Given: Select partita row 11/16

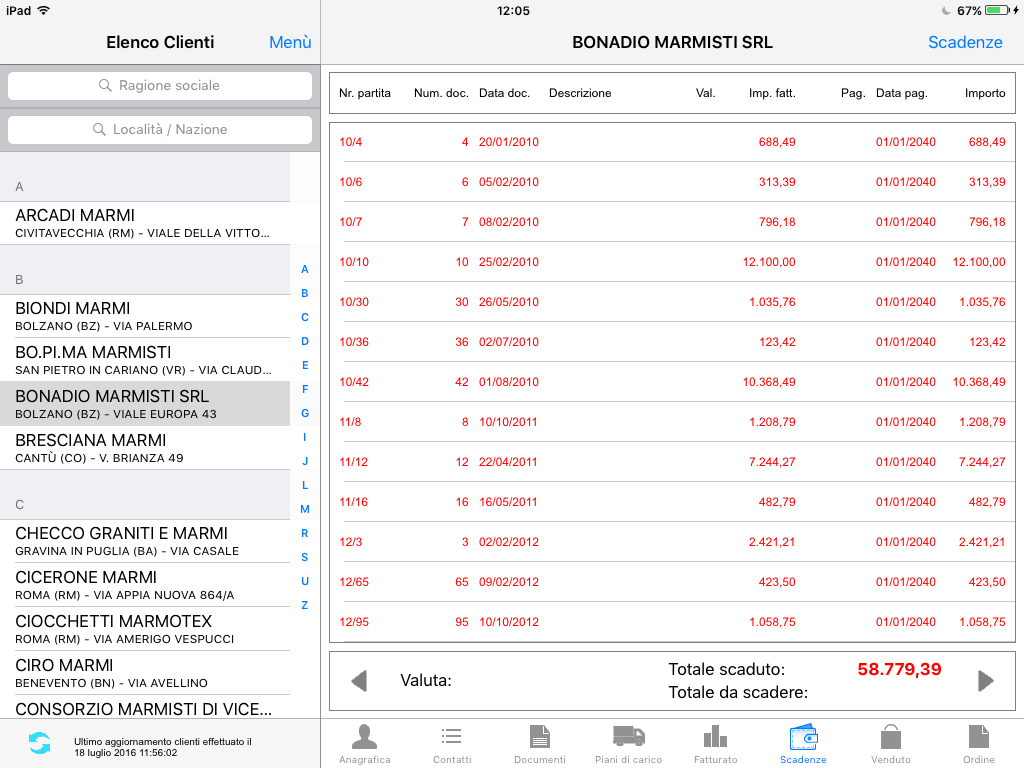Looking at the screenshot, I should pyautogui.click(x=672, y=502).
